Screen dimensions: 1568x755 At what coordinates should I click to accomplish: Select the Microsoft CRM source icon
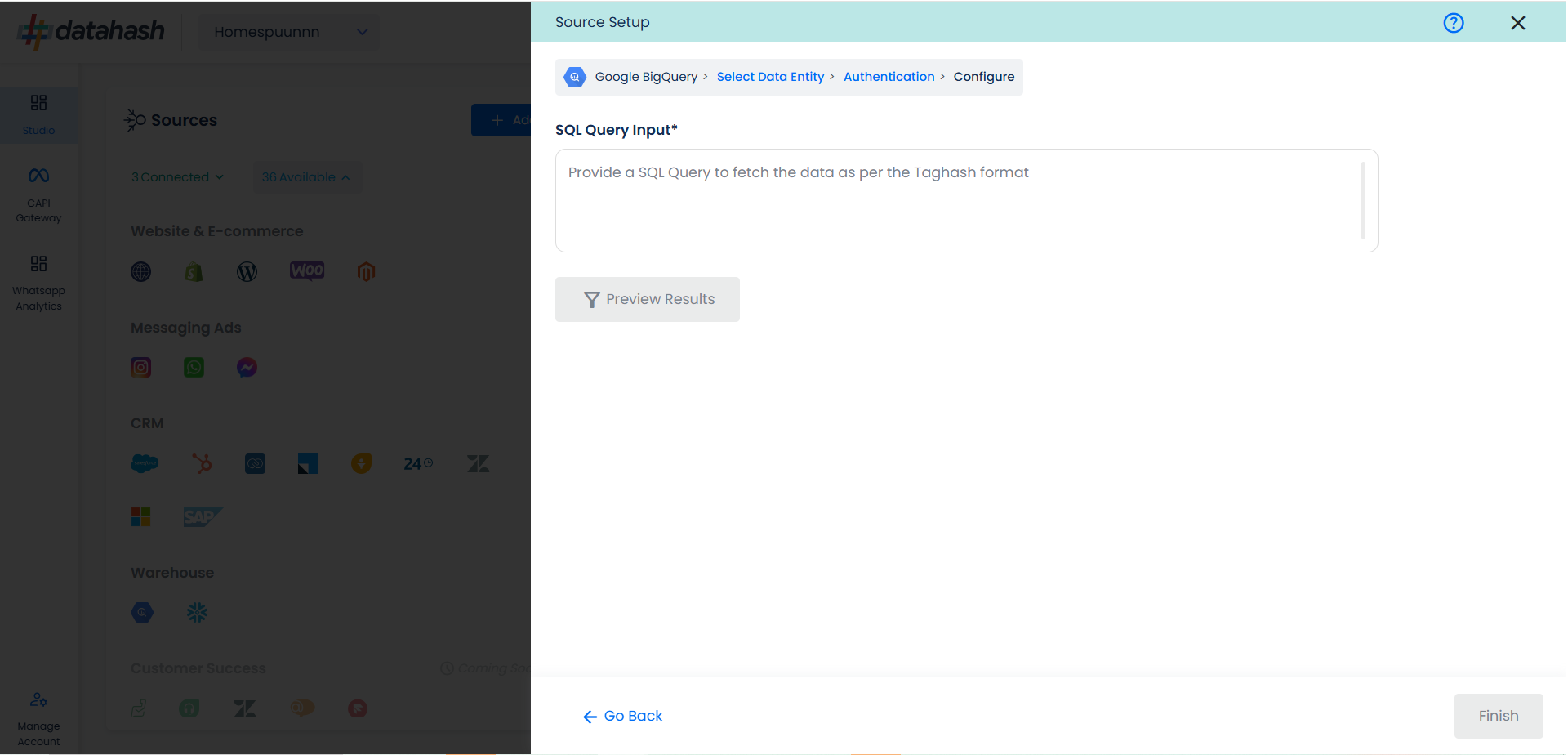(141, 516)
